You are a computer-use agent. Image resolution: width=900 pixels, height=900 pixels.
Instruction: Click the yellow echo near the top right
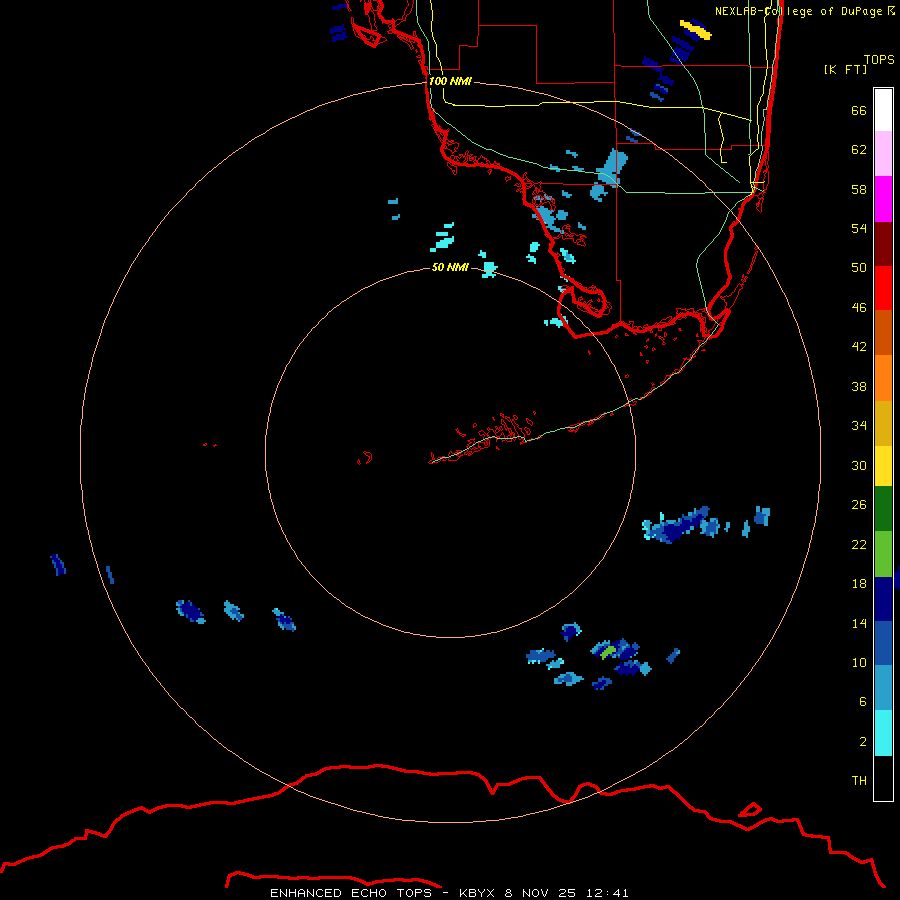[x=696, y=30]
